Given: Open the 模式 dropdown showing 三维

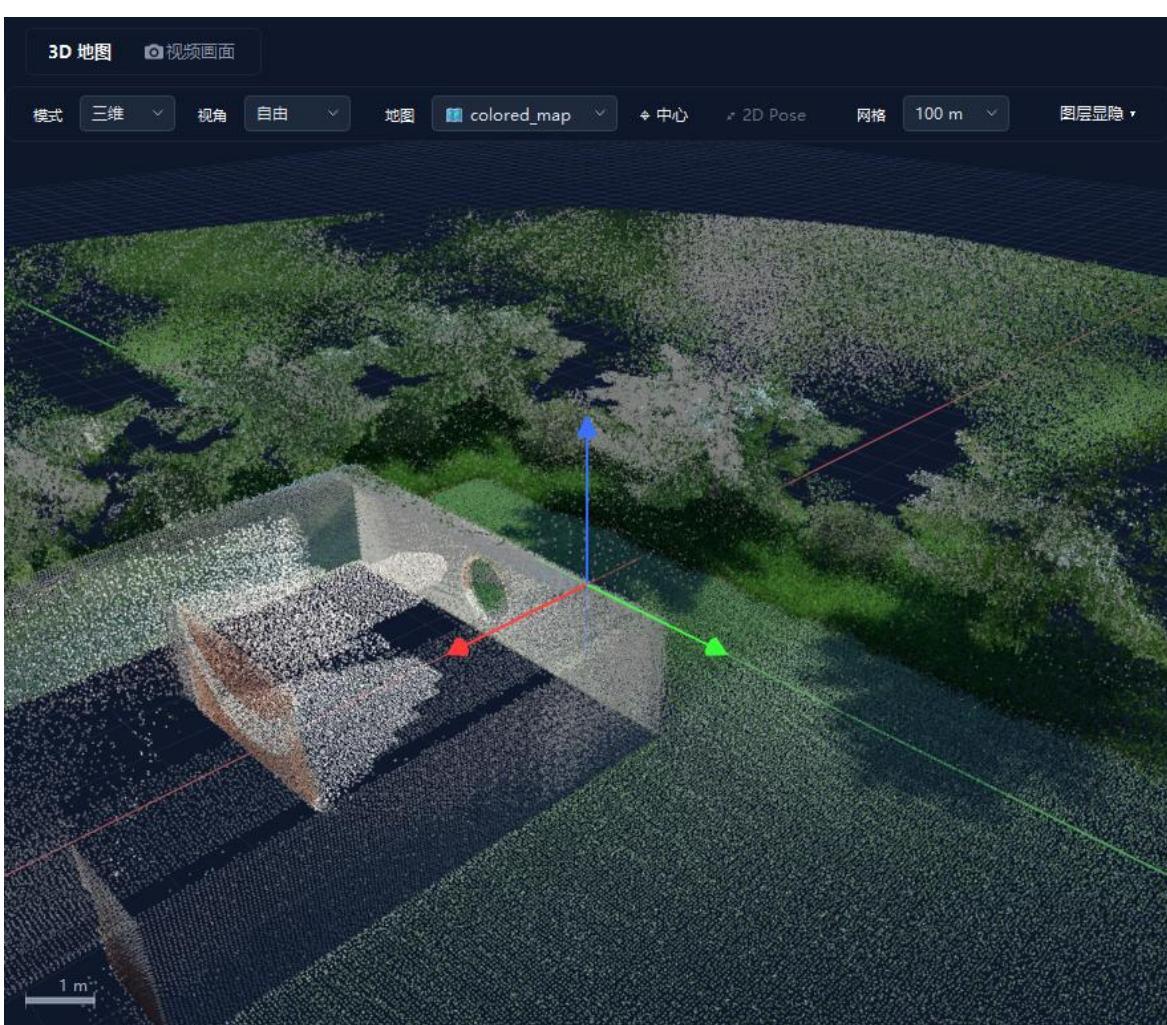Looking at the screenshot, I should [127, 114].
